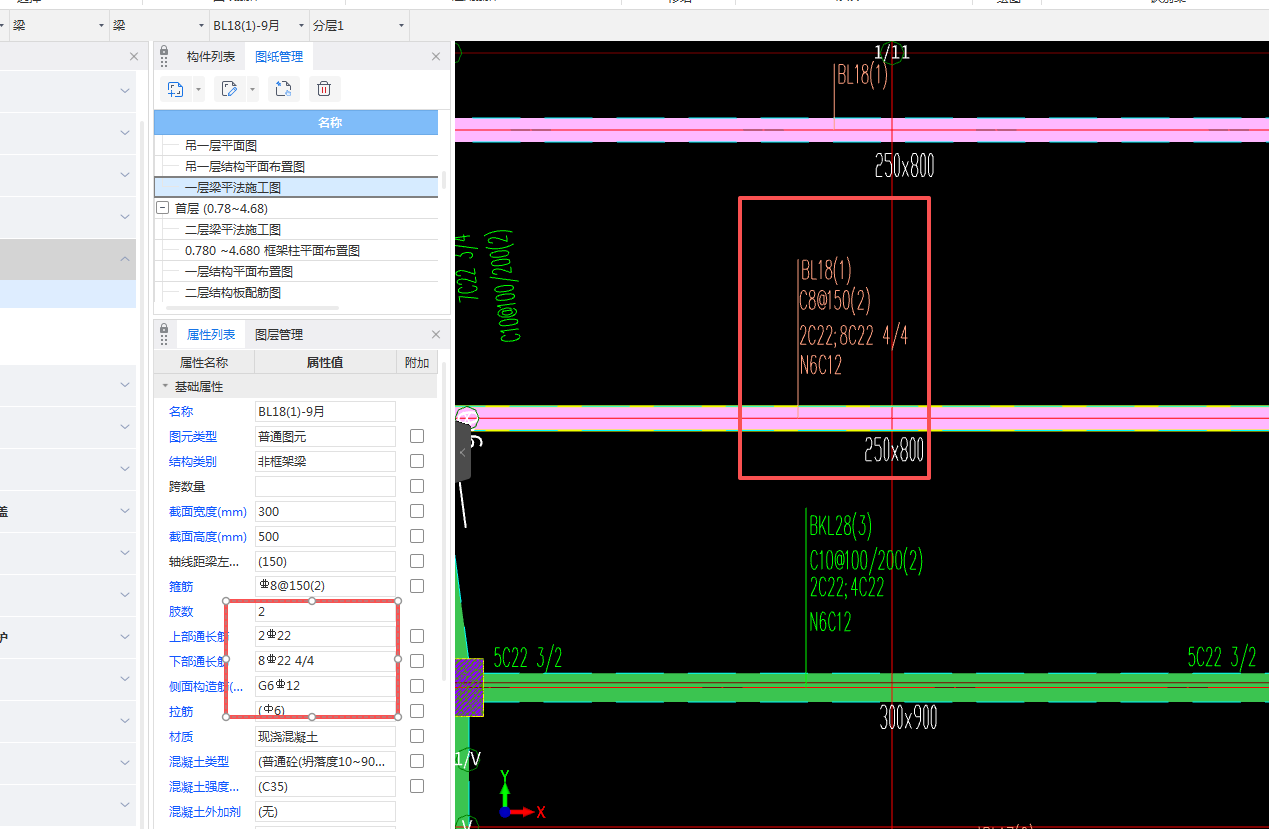The width and height of the screenshot is (1269, 829).
Task: Check the 跨数量 附加 checkbox
Action: click(x=417, y=486)
